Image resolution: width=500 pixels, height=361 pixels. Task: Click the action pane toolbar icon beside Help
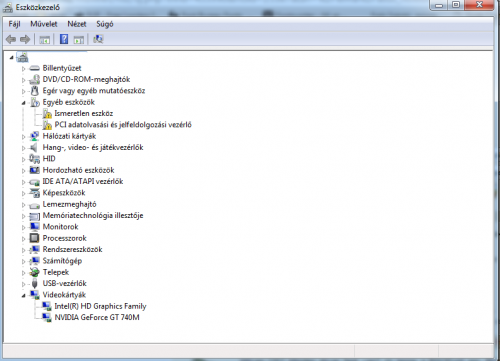(79, 40)
